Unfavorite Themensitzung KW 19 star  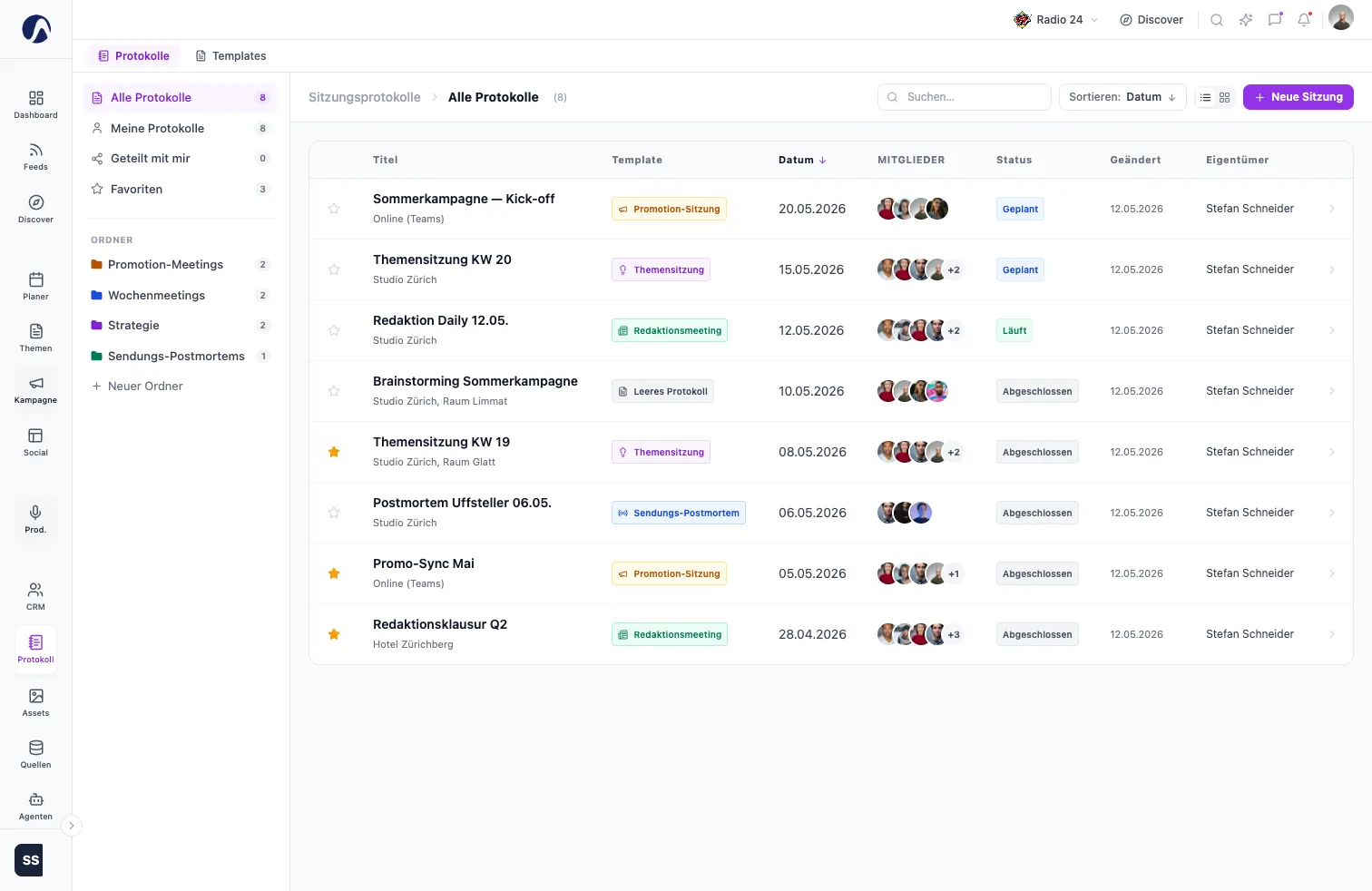[334, 452]
